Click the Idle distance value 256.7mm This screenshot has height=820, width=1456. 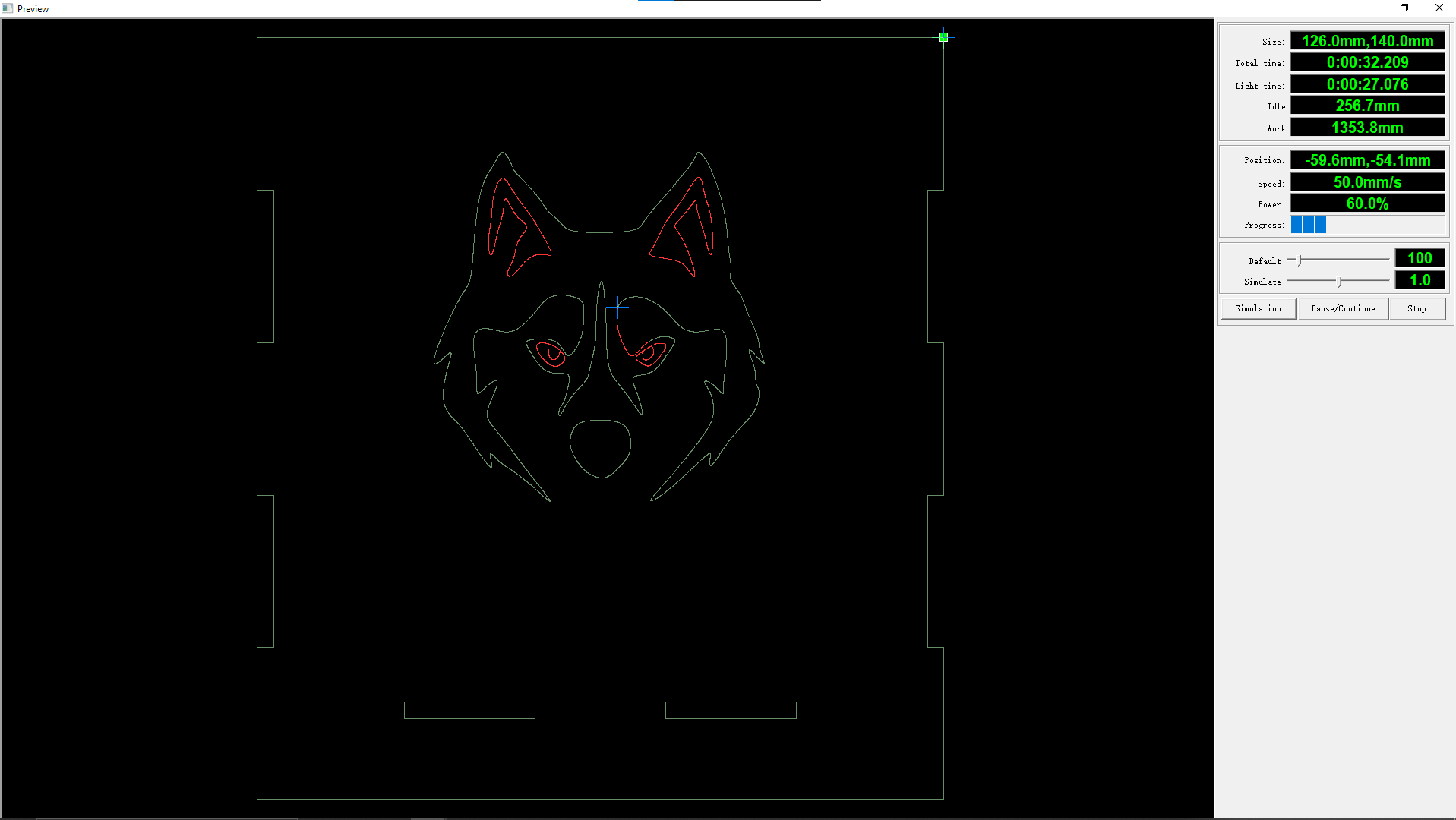pyautogui.click(x=1367, y=106)
